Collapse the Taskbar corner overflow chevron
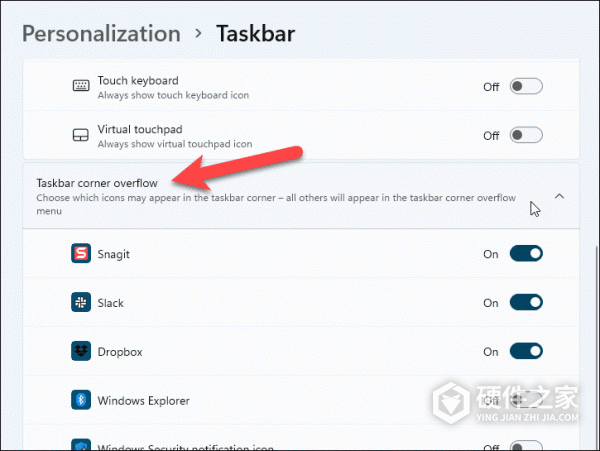Screen dimensions: 600x451 (x=559, y=196)
